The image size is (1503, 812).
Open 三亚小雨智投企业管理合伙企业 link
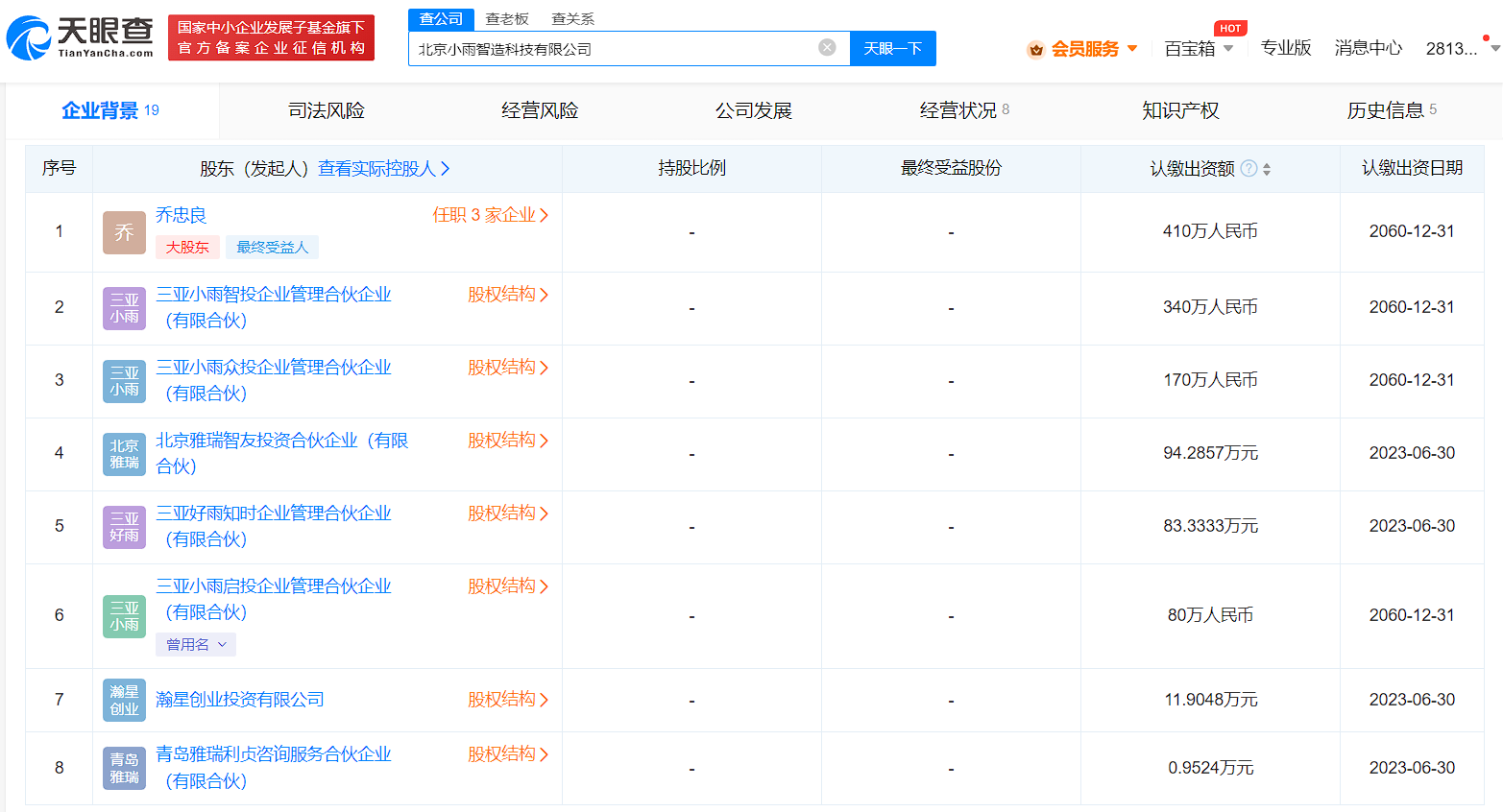274,307
